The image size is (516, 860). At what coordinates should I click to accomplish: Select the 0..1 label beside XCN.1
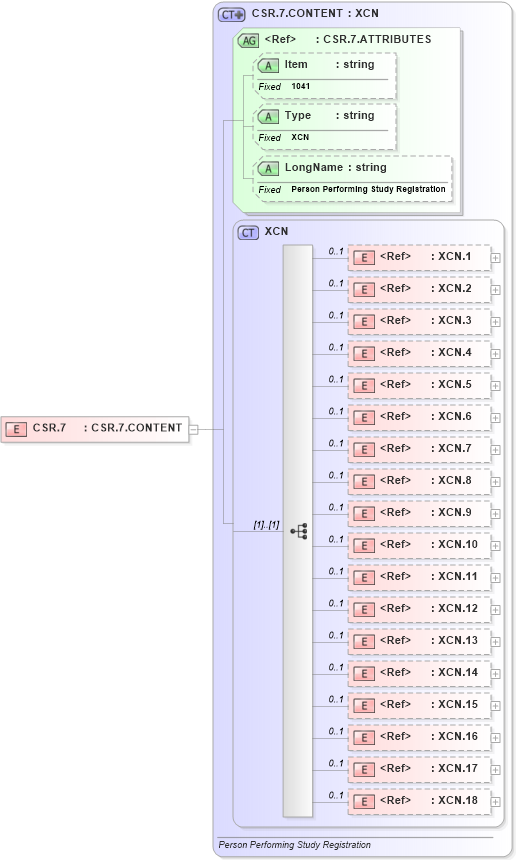[x=336, y=251]
